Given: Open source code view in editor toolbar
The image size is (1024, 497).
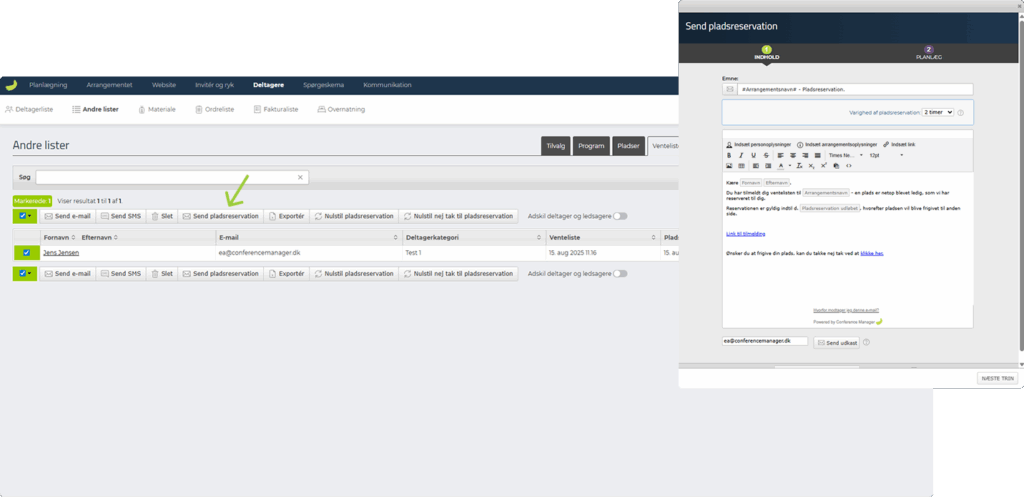Looking at the screenshot, I should click(848, 166).
